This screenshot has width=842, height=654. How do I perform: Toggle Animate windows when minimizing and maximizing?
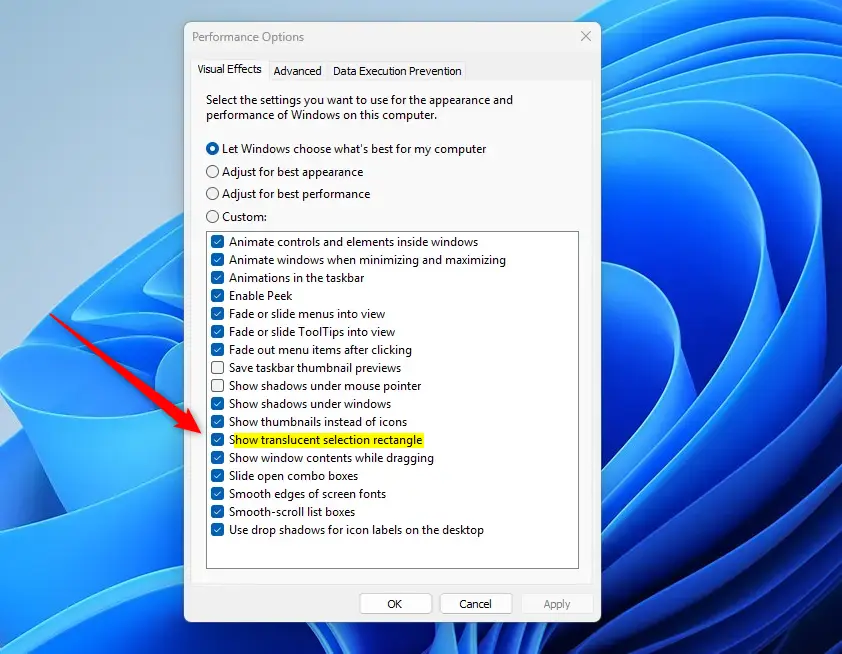click(x=217, y=260)
